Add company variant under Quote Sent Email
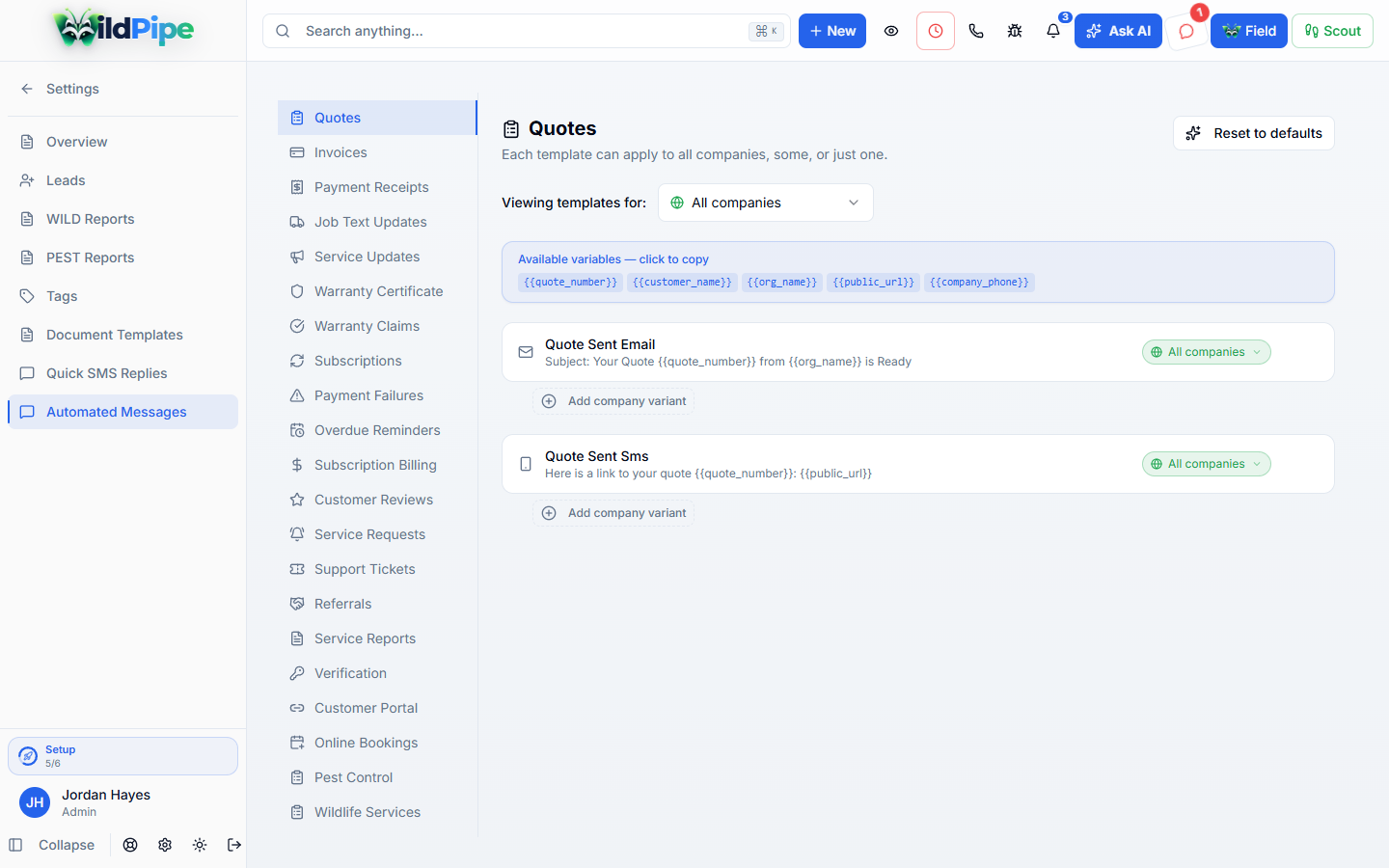The width and height of the screenshot is (1389, 868). (613, 401)
